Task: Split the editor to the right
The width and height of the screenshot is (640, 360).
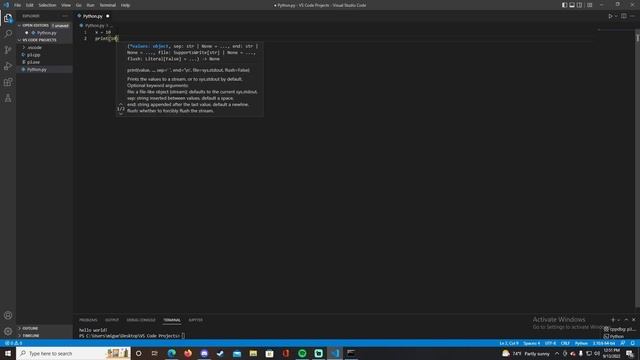Action: point(624,16)
